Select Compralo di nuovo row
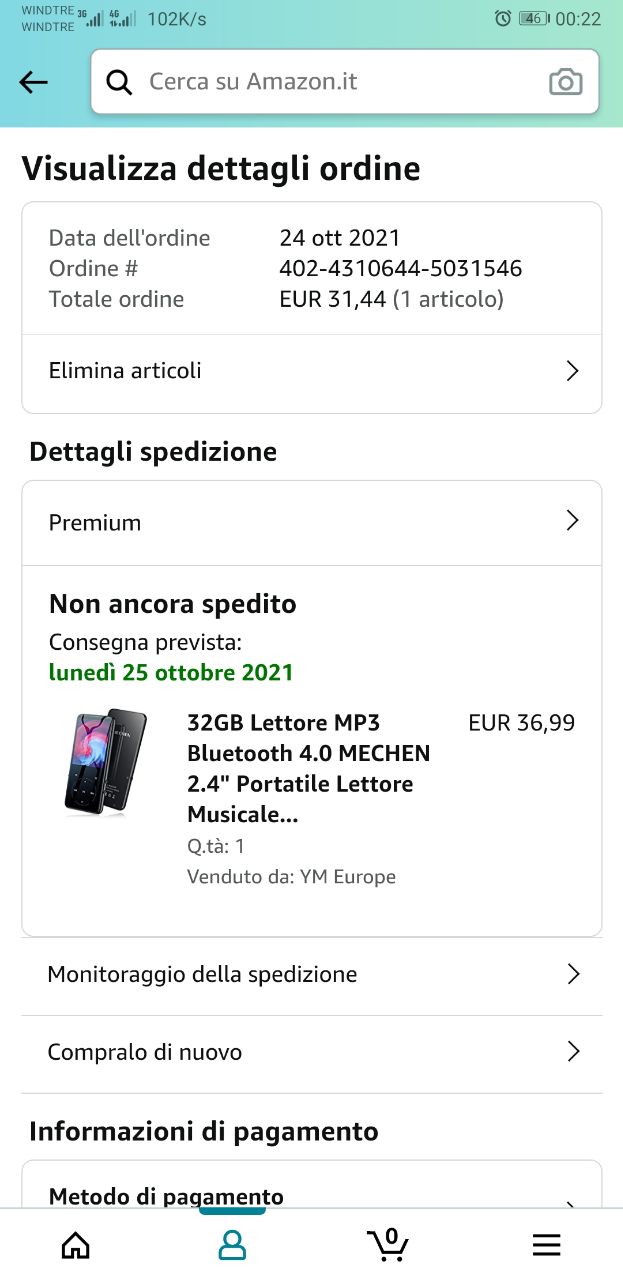The height and width of the screenshot is (1280, 623). pos(145,1052)
